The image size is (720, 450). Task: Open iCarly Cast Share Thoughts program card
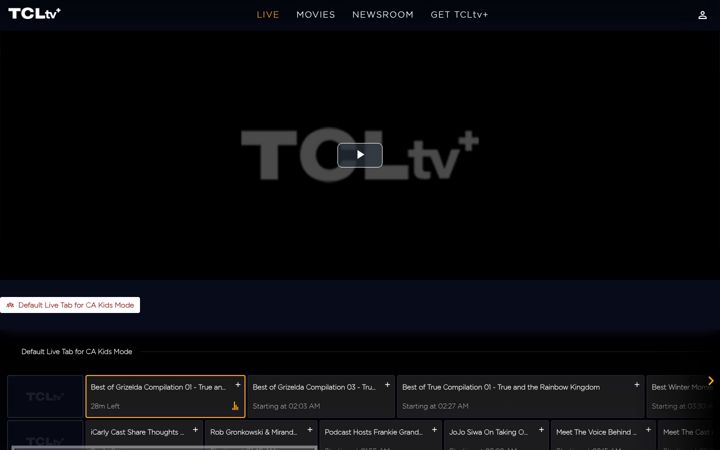pos(144,435)
